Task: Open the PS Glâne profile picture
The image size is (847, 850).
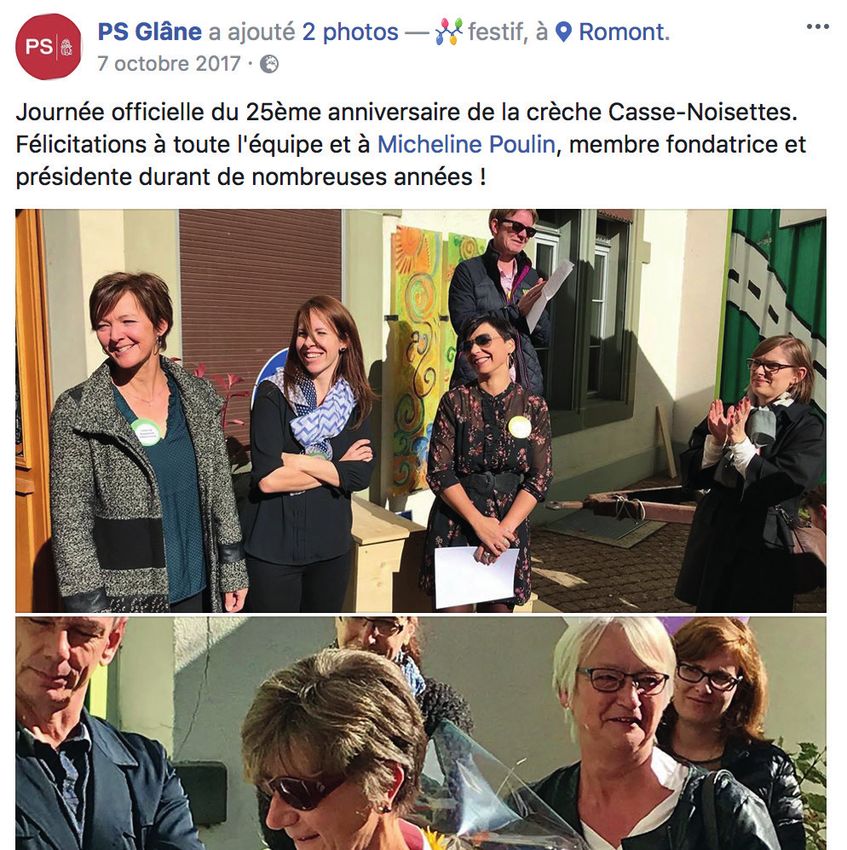Action: 48,47
